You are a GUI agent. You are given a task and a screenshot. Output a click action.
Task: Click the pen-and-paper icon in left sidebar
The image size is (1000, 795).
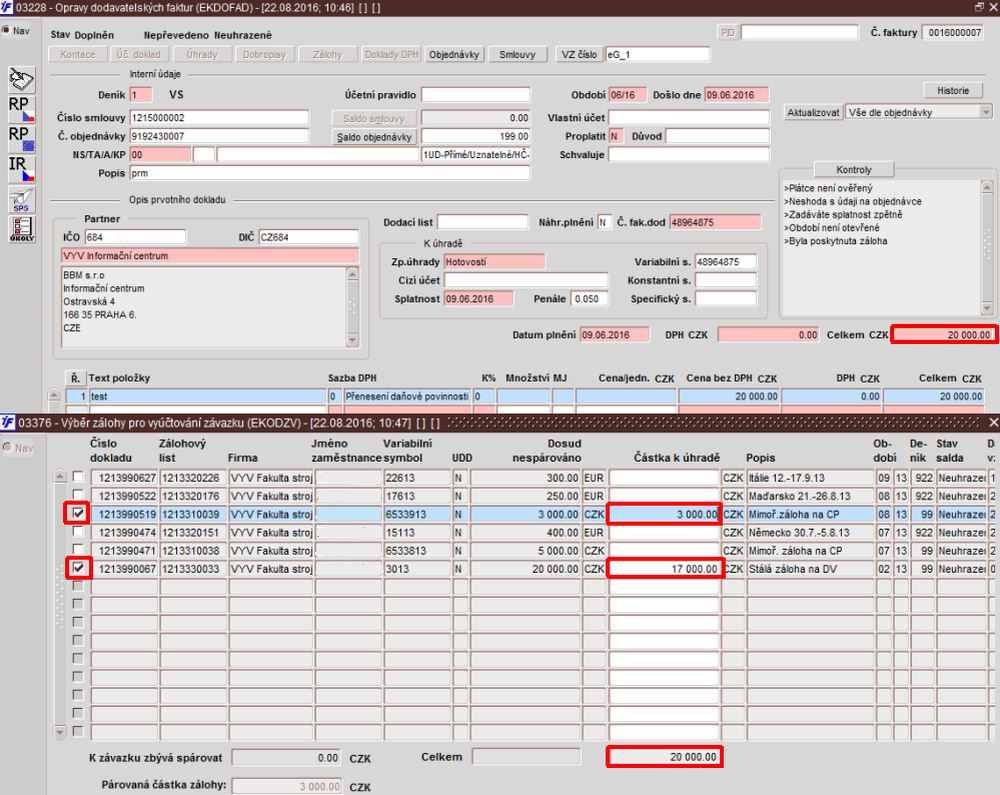[x=21, y=78]
